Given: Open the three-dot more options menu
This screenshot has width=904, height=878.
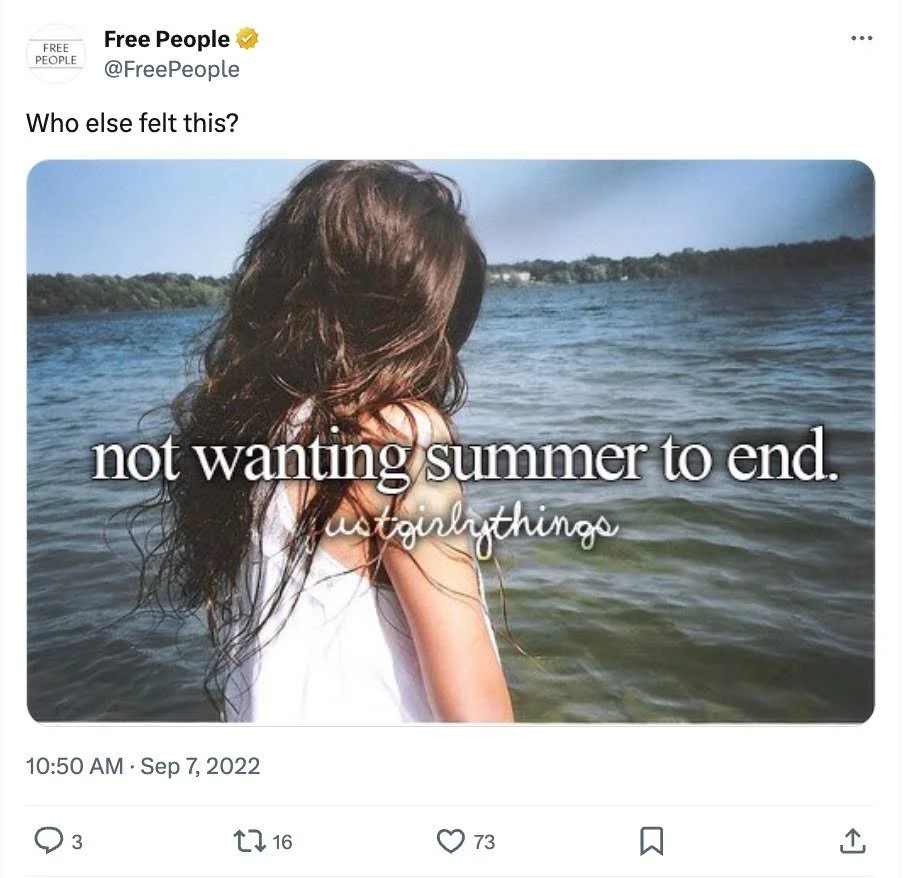Looking at the screenshot, I should (x=861, y=39).
